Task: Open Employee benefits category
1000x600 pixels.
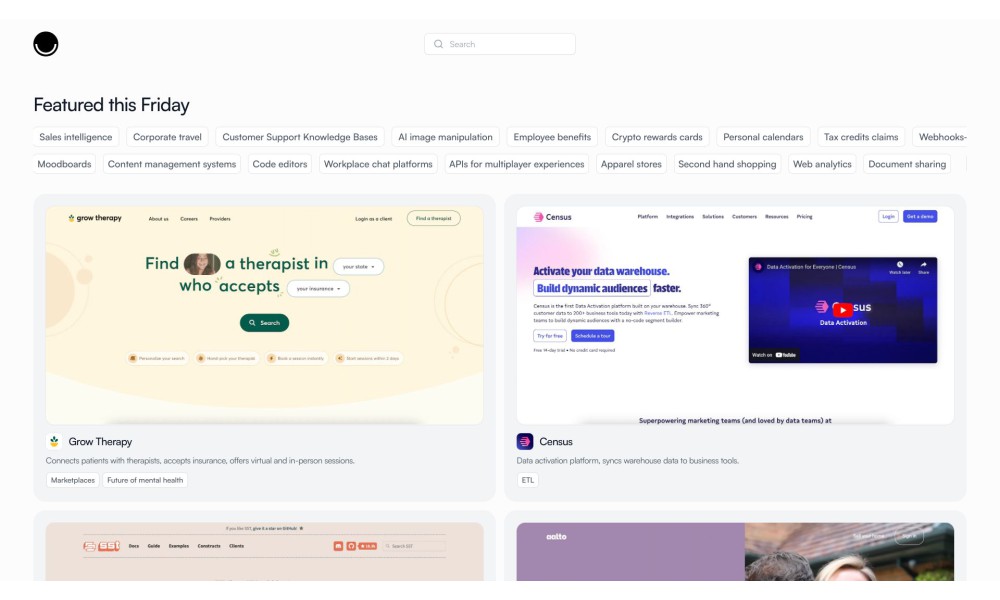Action: [552, 137]
